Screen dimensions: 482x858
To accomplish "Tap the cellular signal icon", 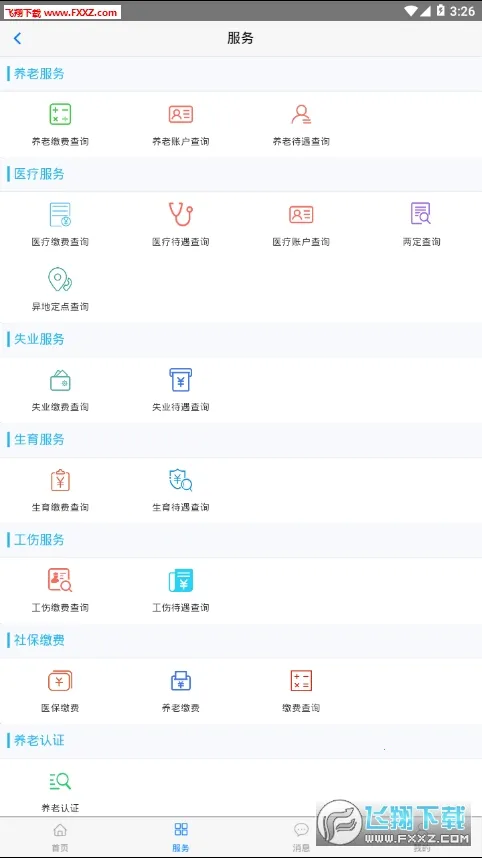I will 425,10.
